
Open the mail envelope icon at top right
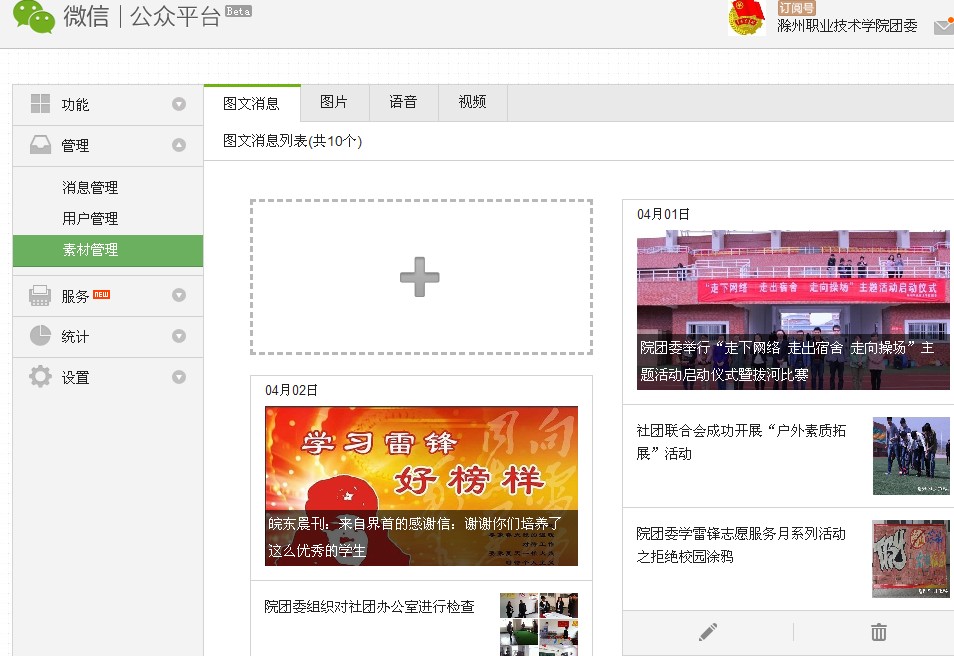[x=943, y=27]
